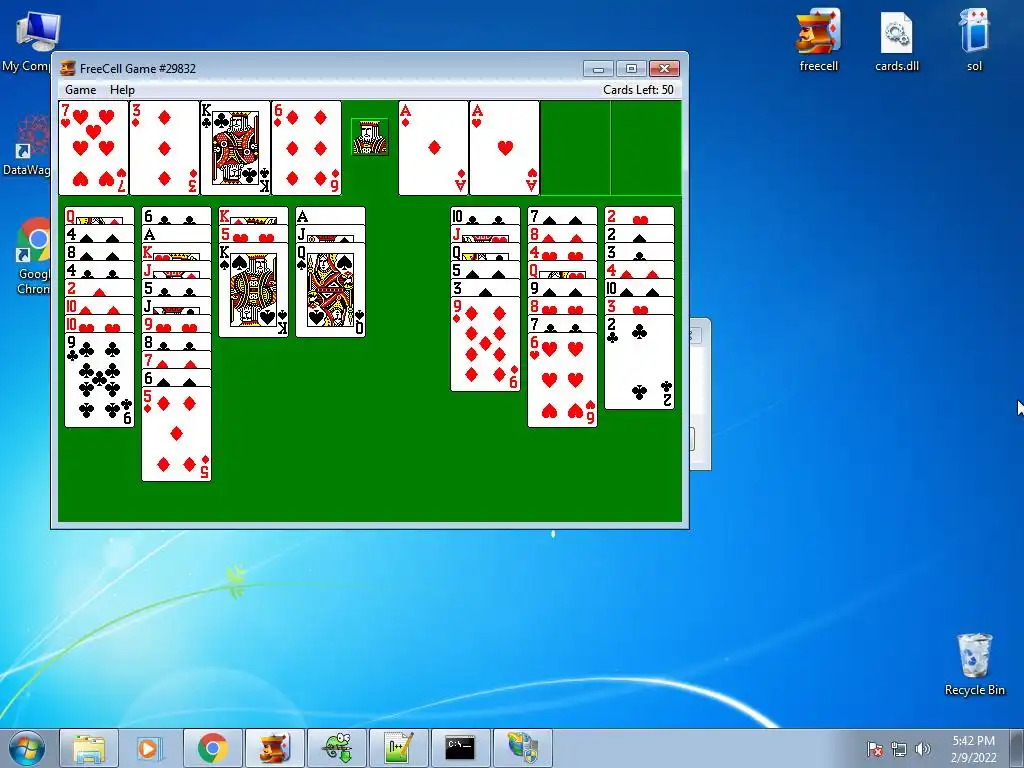This screenshot has width=1024, height=768.
Task: Click the 5 of hearts card
Action: (253, 234)
